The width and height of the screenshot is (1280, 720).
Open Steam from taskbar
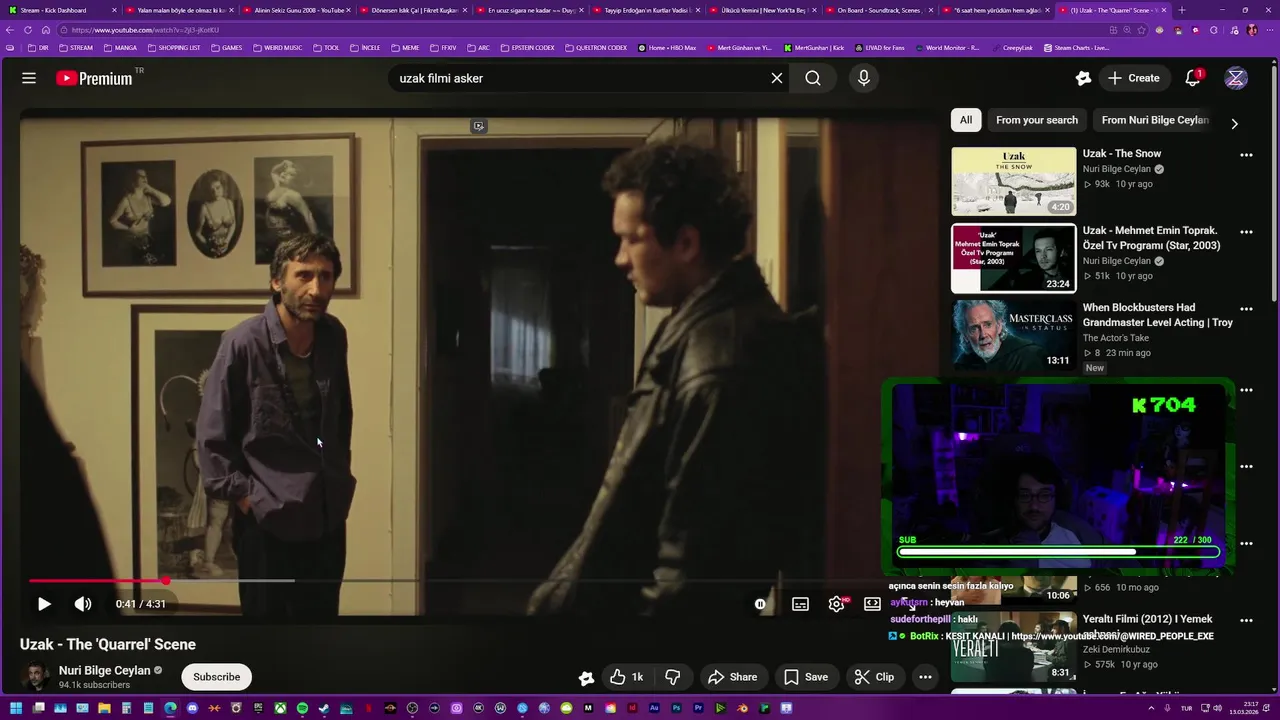click(324, 708)
